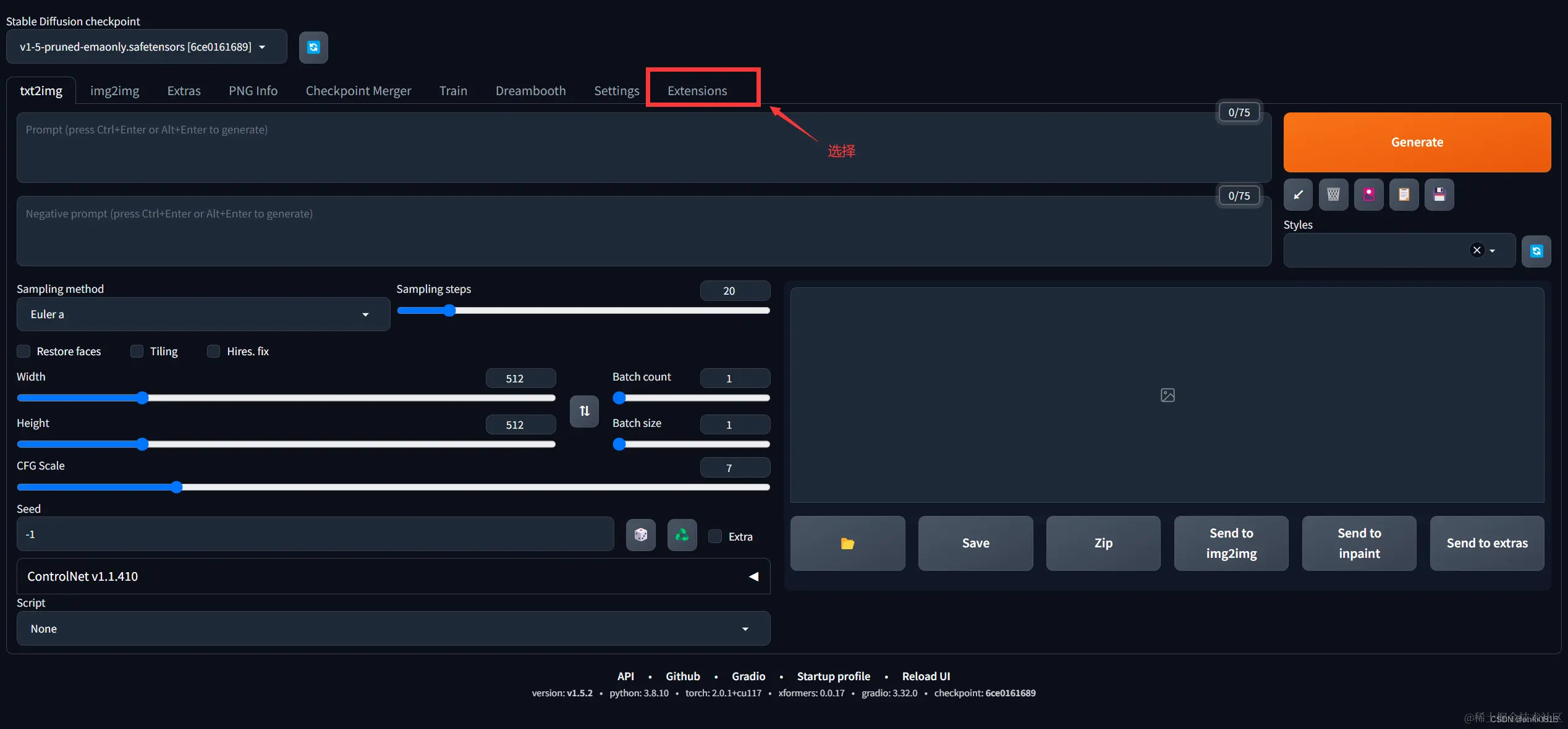Screen dimensions: 1568x729
Task: Open the Sampling method dropdown
Action: [x=203, y=314]
